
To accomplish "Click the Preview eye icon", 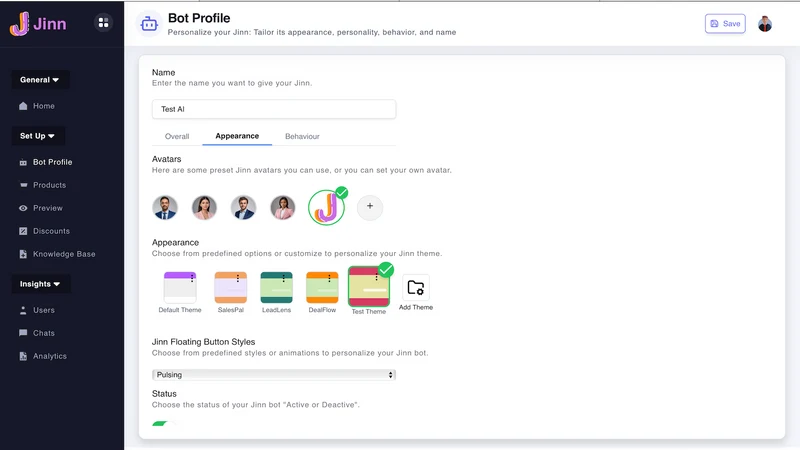I will coord(23,208).
